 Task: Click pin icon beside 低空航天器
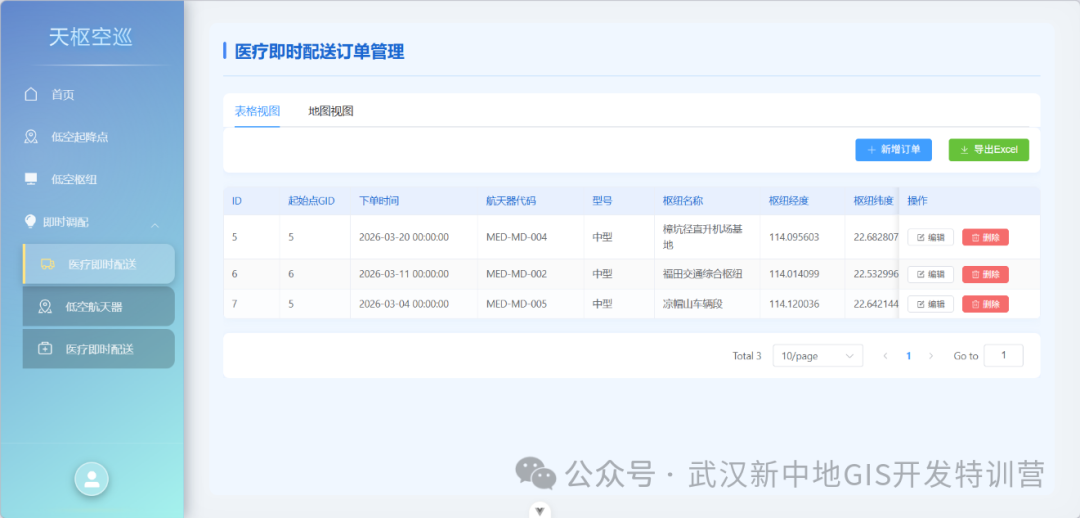[45, 307]
